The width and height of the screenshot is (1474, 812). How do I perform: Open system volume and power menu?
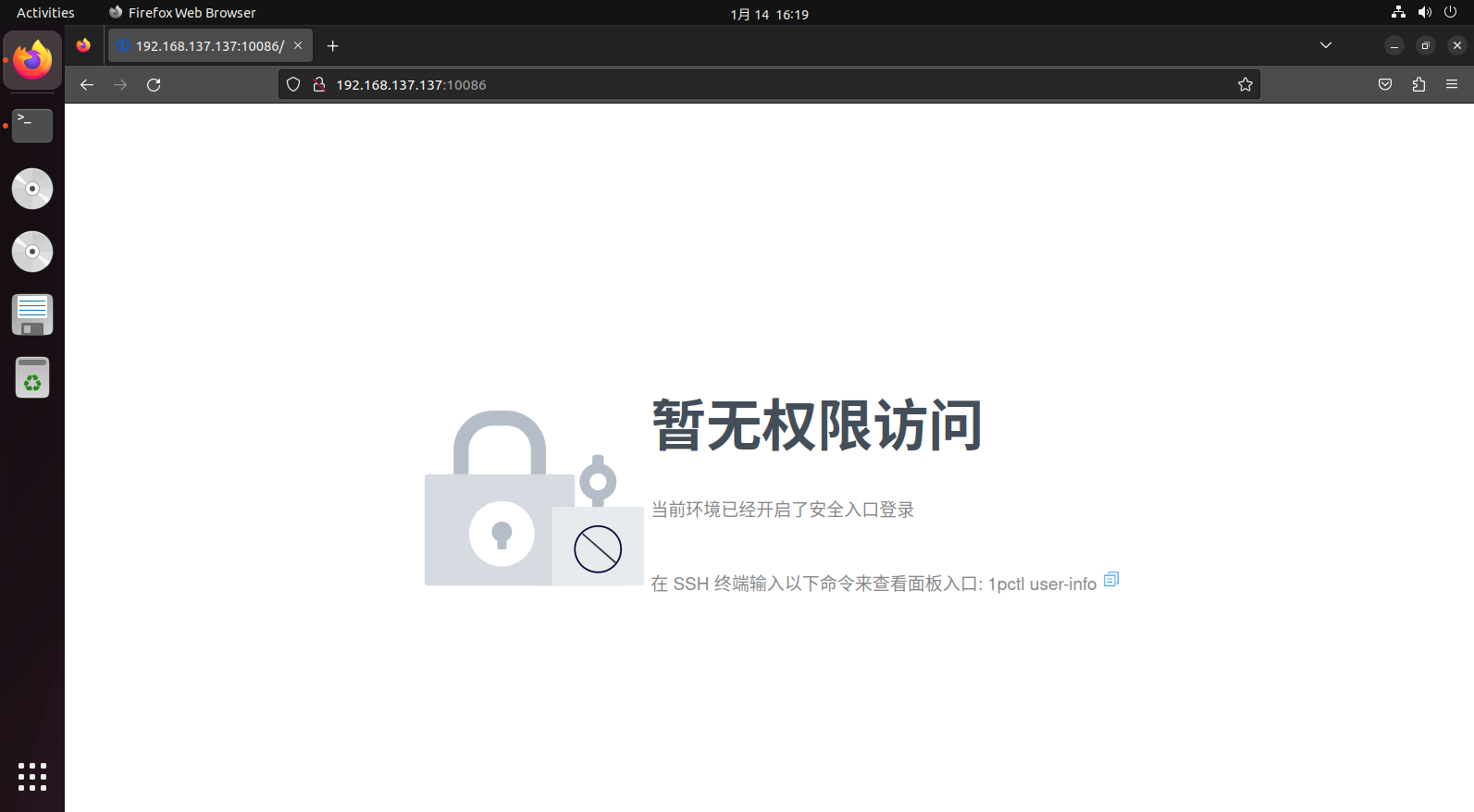1425,13
